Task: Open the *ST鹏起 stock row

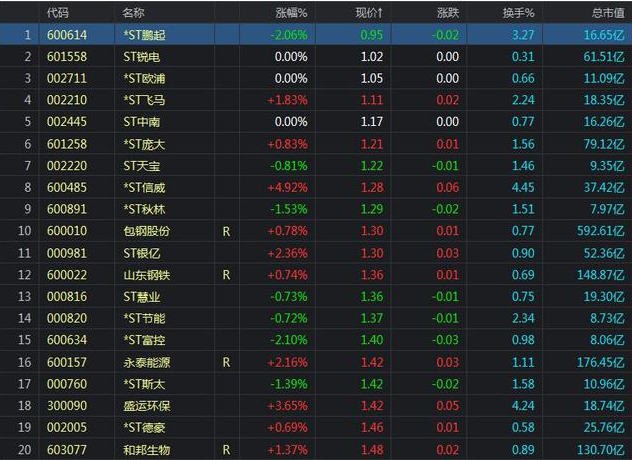Action: [x=316, y=35]
